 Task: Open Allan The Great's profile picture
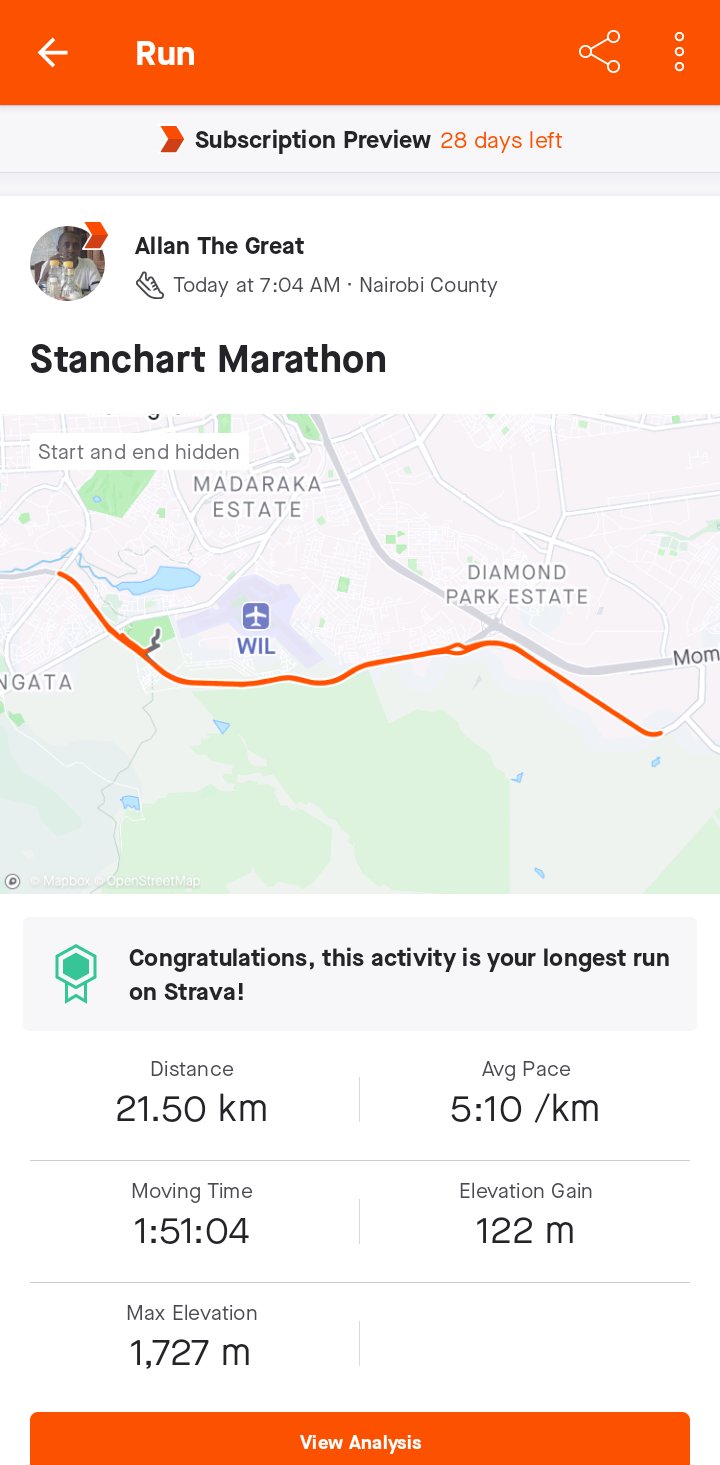click(x=67, y=264)
